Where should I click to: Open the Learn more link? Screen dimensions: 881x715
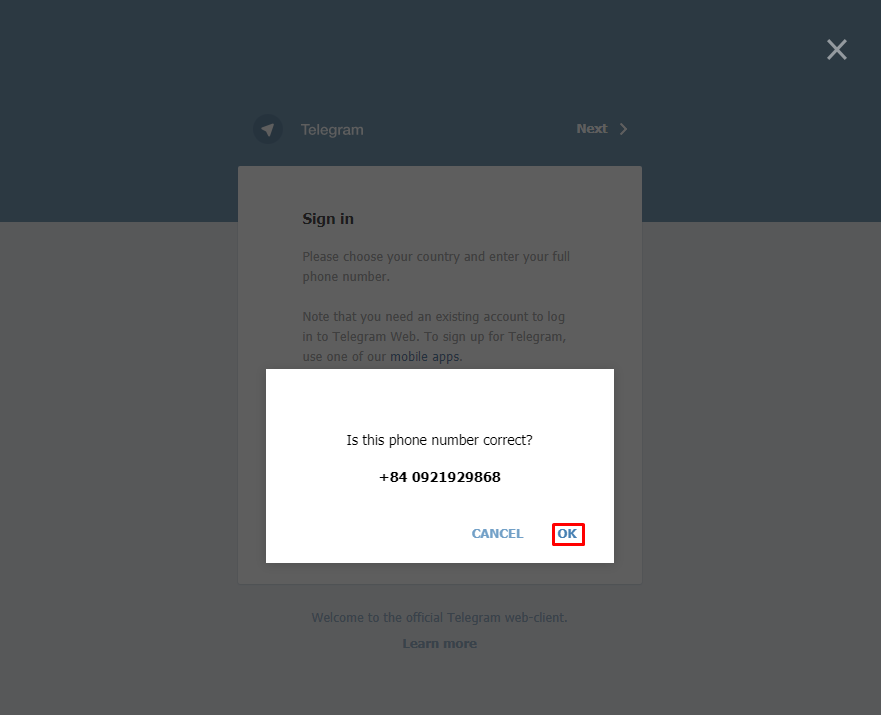pos(439,644)
